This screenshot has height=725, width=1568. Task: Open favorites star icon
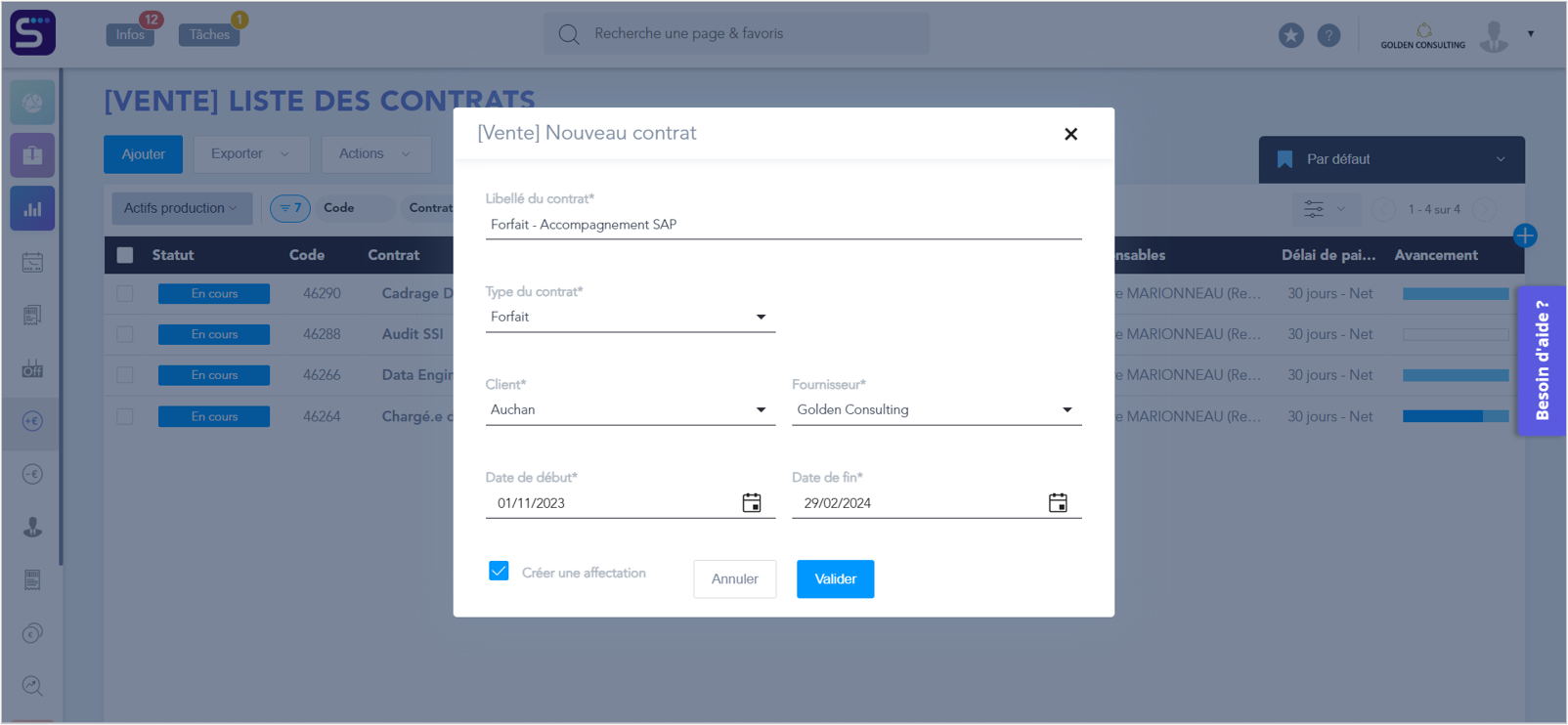point(1291,35)
